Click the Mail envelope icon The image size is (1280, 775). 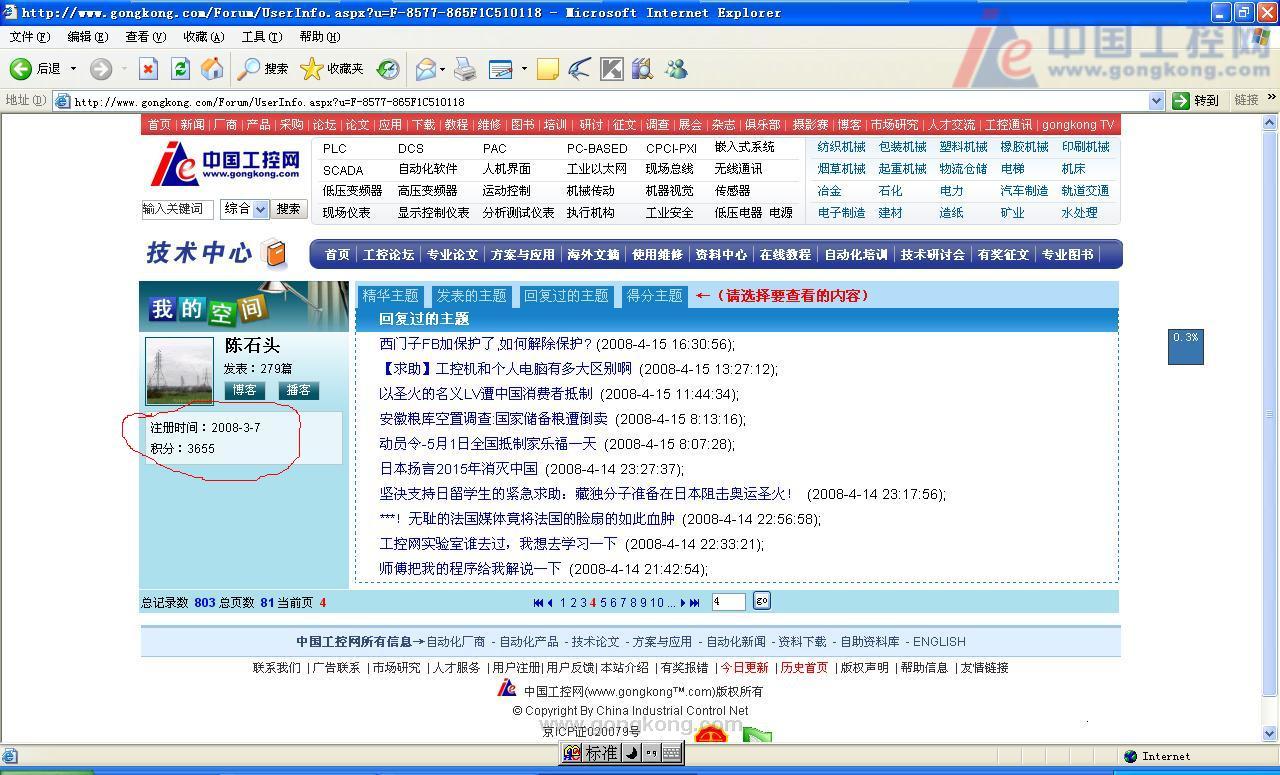click(426, 69)
